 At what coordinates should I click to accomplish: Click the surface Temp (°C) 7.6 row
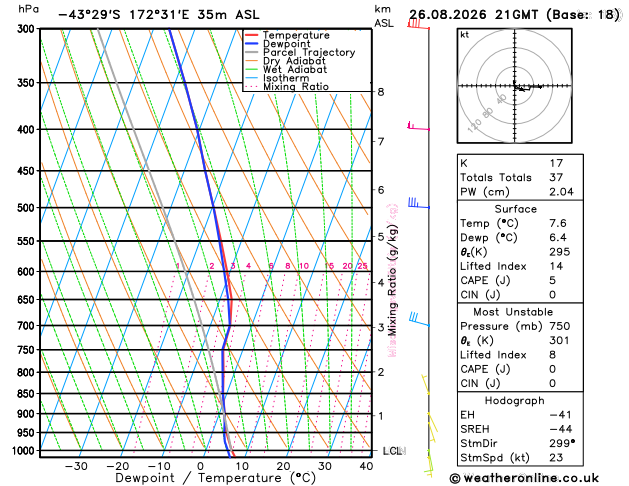520,223
